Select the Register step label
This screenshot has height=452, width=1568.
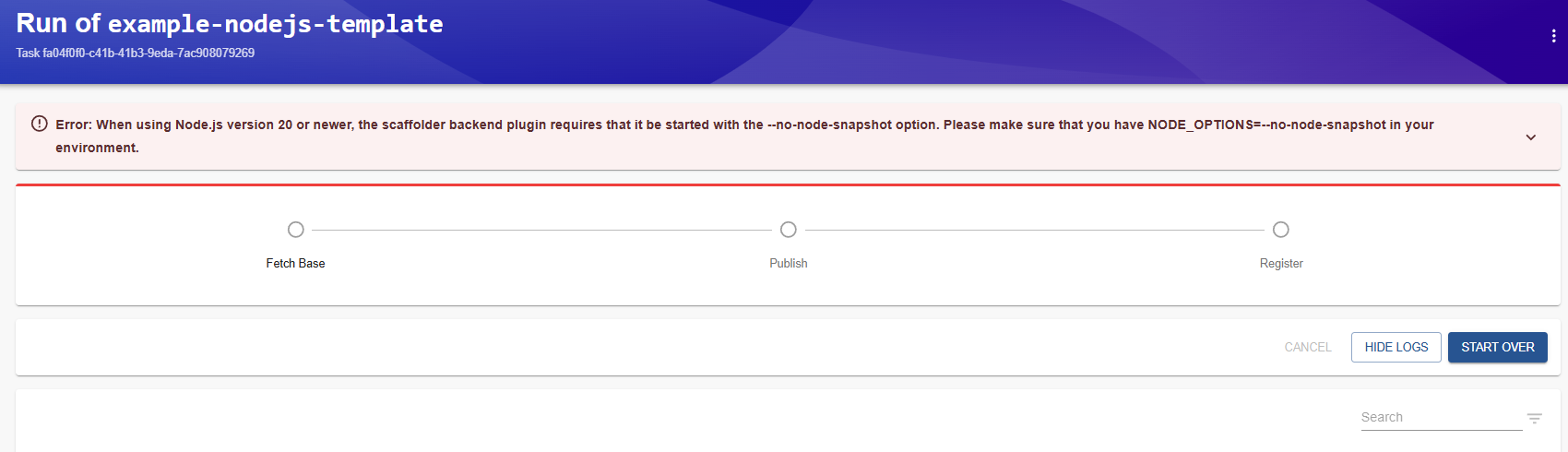pos(1281,264)
